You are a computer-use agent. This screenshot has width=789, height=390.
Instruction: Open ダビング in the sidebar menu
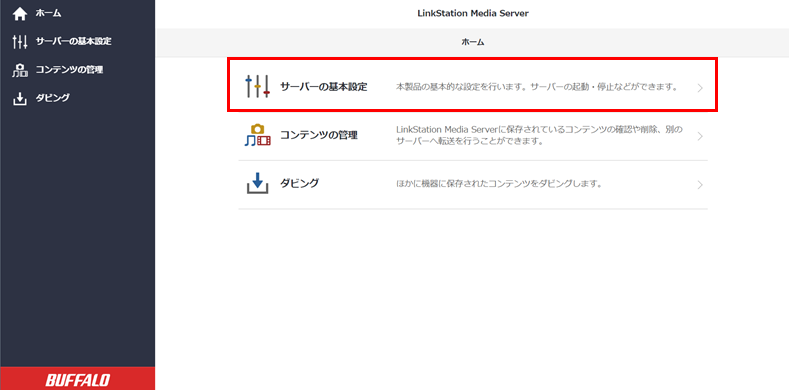click(x=52, y=98)
